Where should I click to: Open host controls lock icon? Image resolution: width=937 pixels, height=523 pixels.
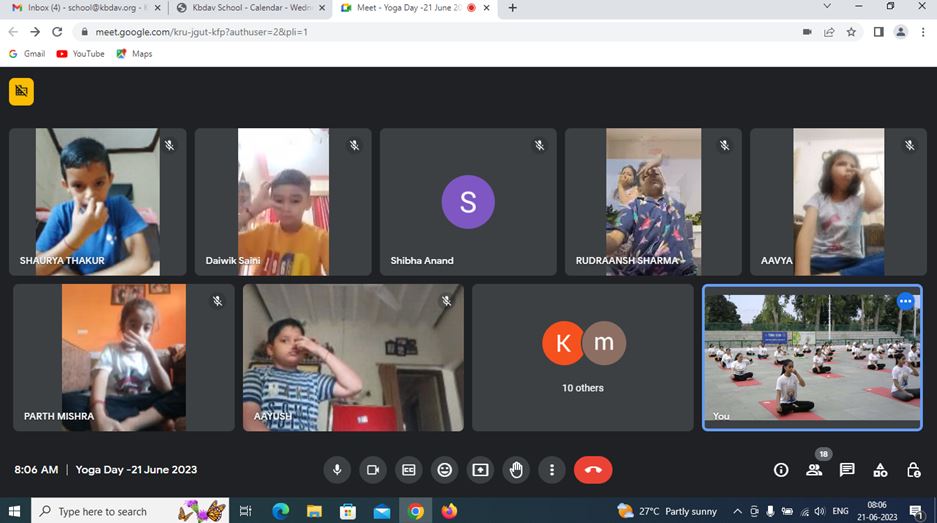913,470
